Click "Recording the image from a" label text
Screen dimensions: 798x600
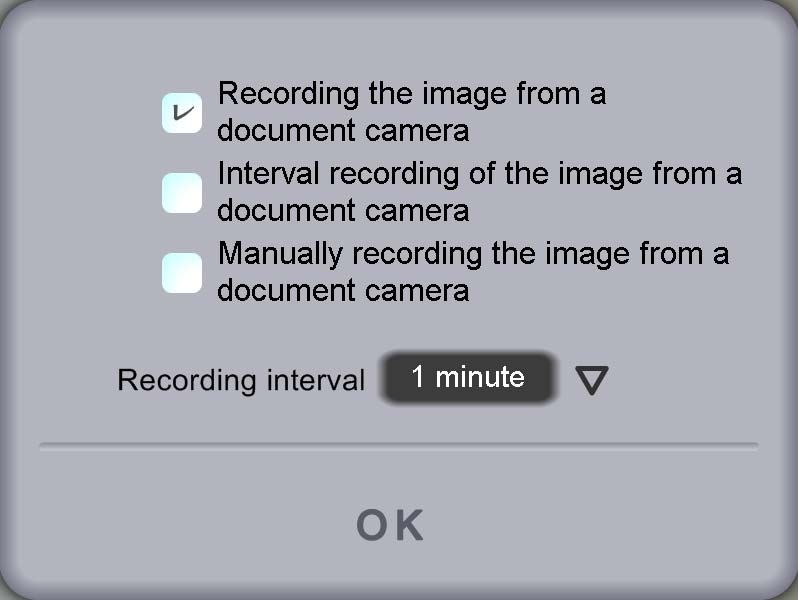[412, 94]
